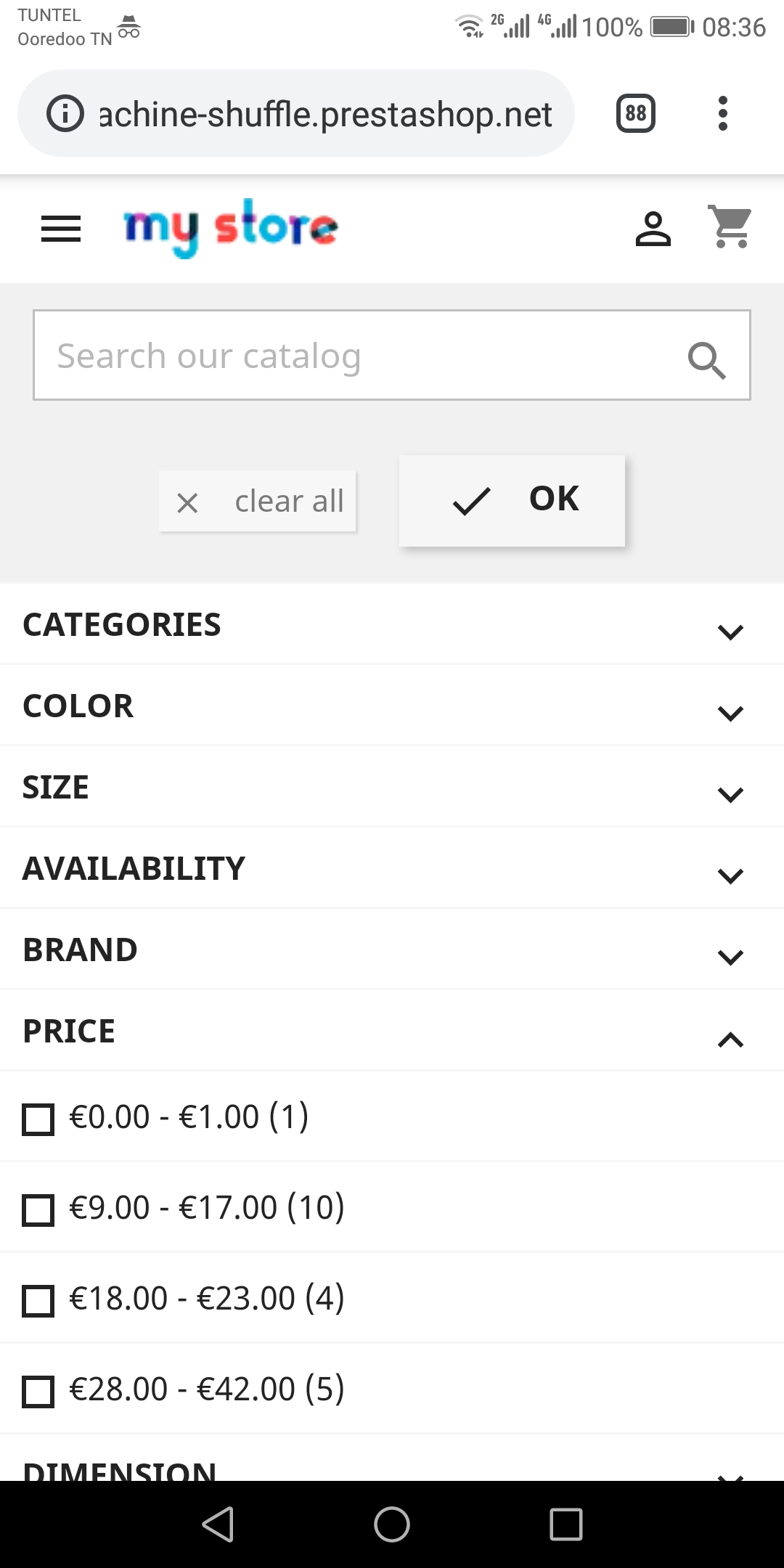This screenshot has width=784, height=1568.
Task: Expand the Brand filter section
Action: pyautogui.click(x=730, y=956)
